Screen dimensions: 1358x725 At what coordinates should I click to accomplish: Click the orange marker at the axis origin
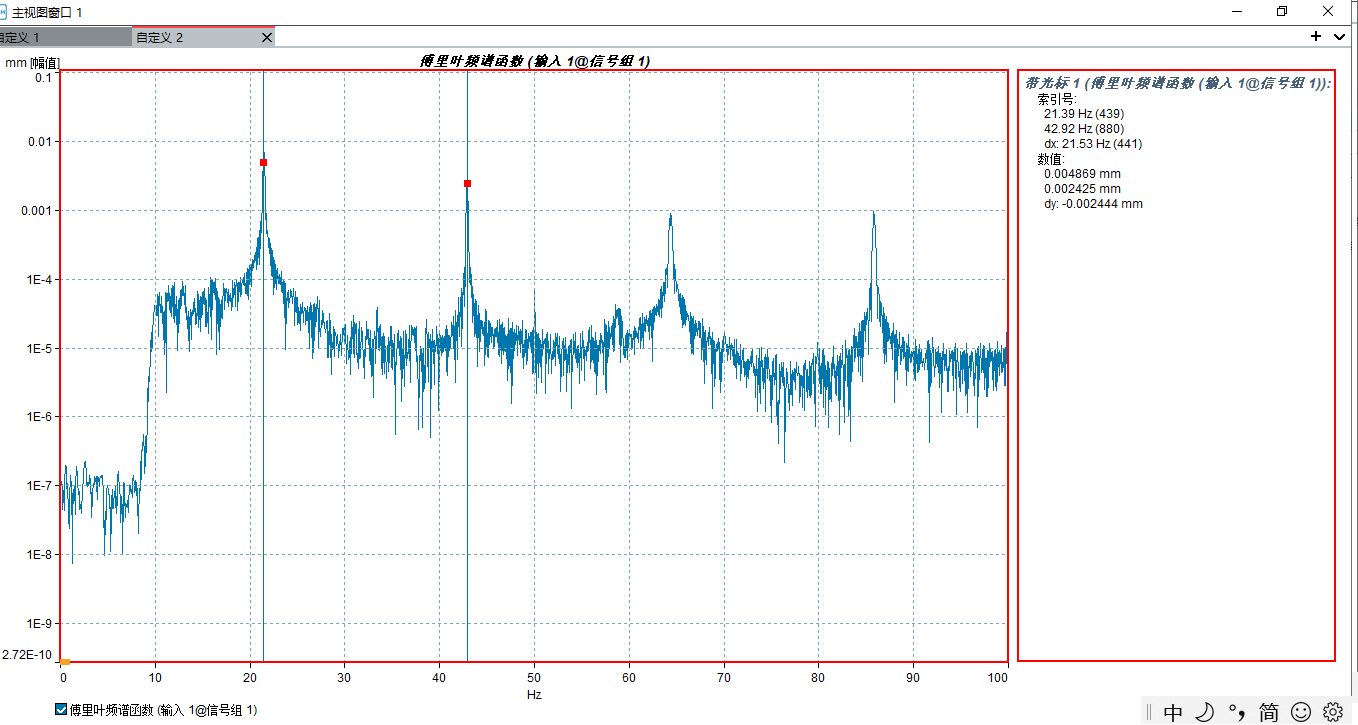point(65,662)
